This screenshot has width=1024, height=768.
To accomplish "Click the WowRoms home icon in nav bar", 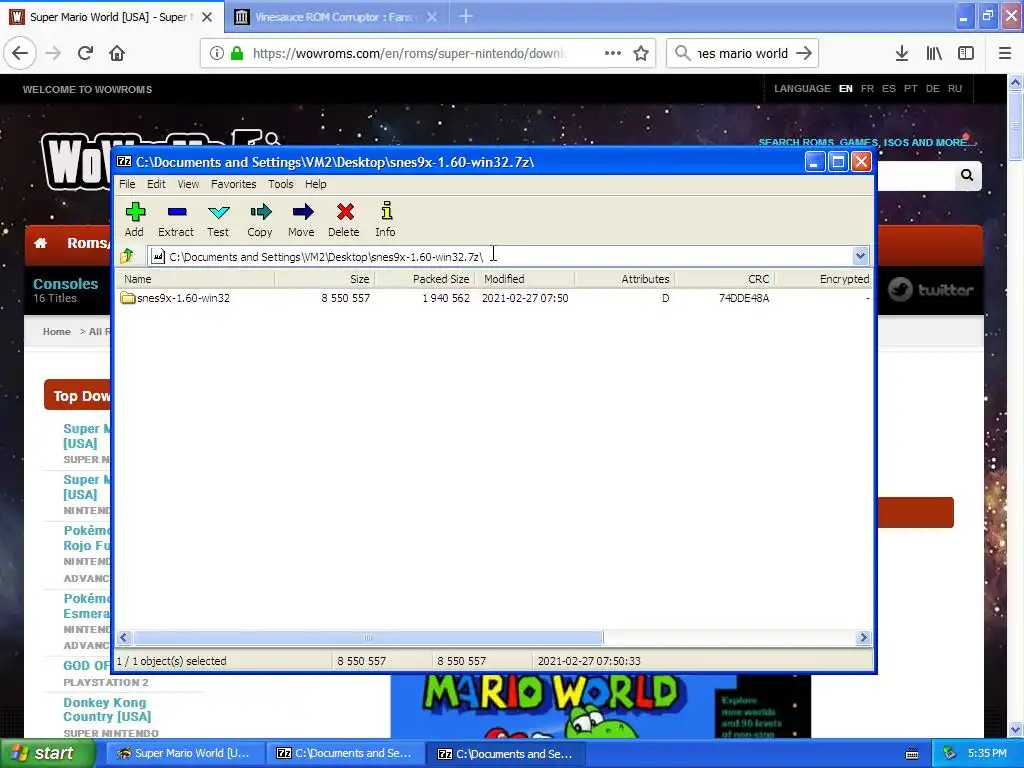I will click(40, 244).
